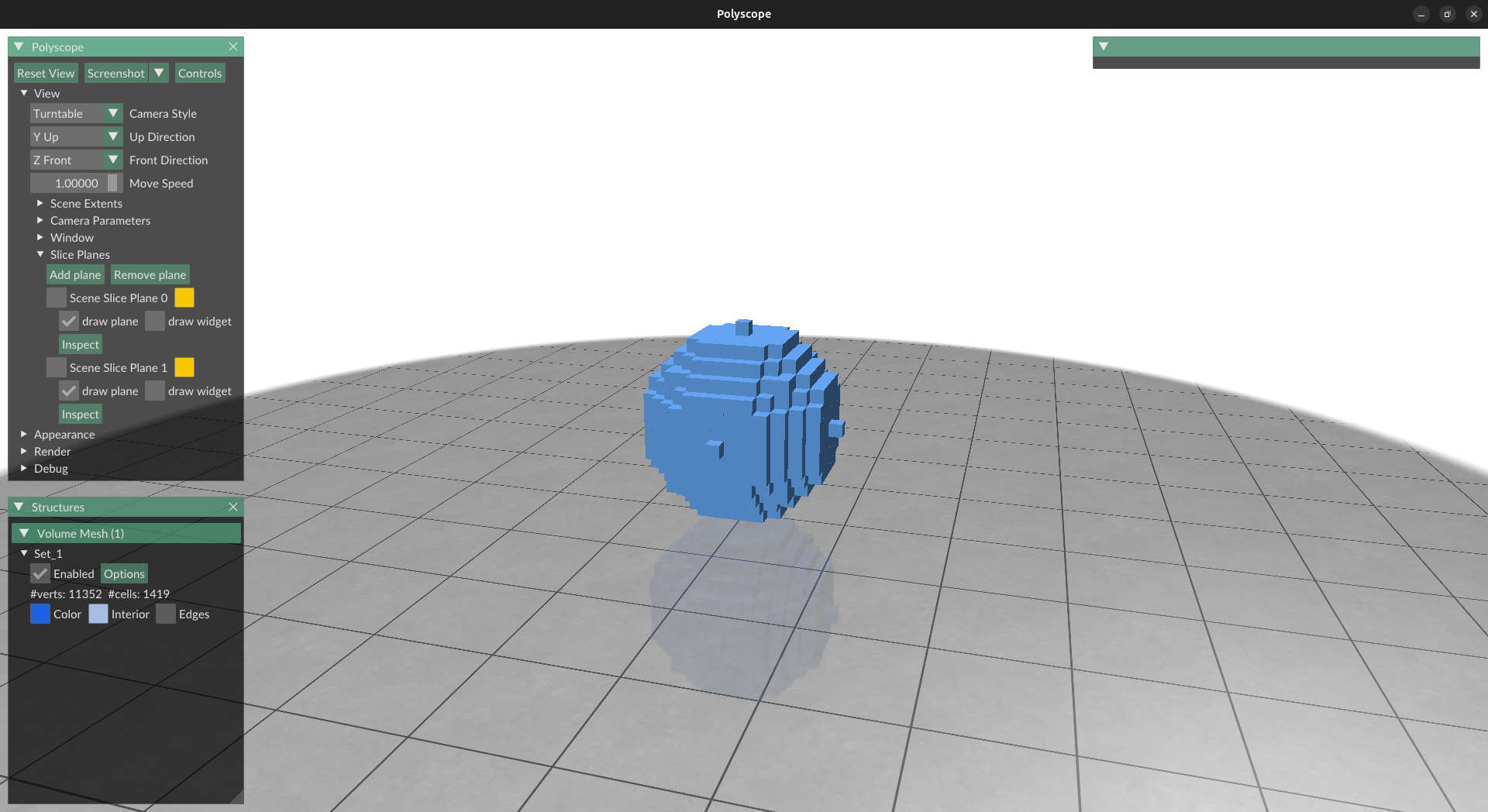
Task: Collapse the Volume Mesh (1) header
Action: pyautogui.click(x=24, y=534)
